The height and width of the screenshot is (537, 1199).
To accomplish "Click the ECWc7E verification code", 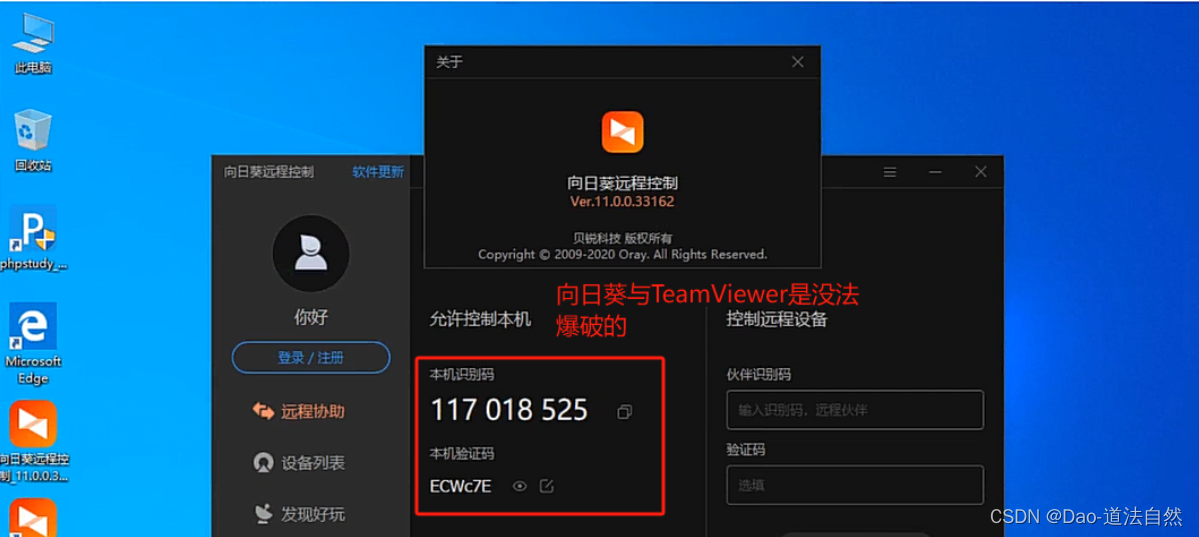I will coord(461,486).
